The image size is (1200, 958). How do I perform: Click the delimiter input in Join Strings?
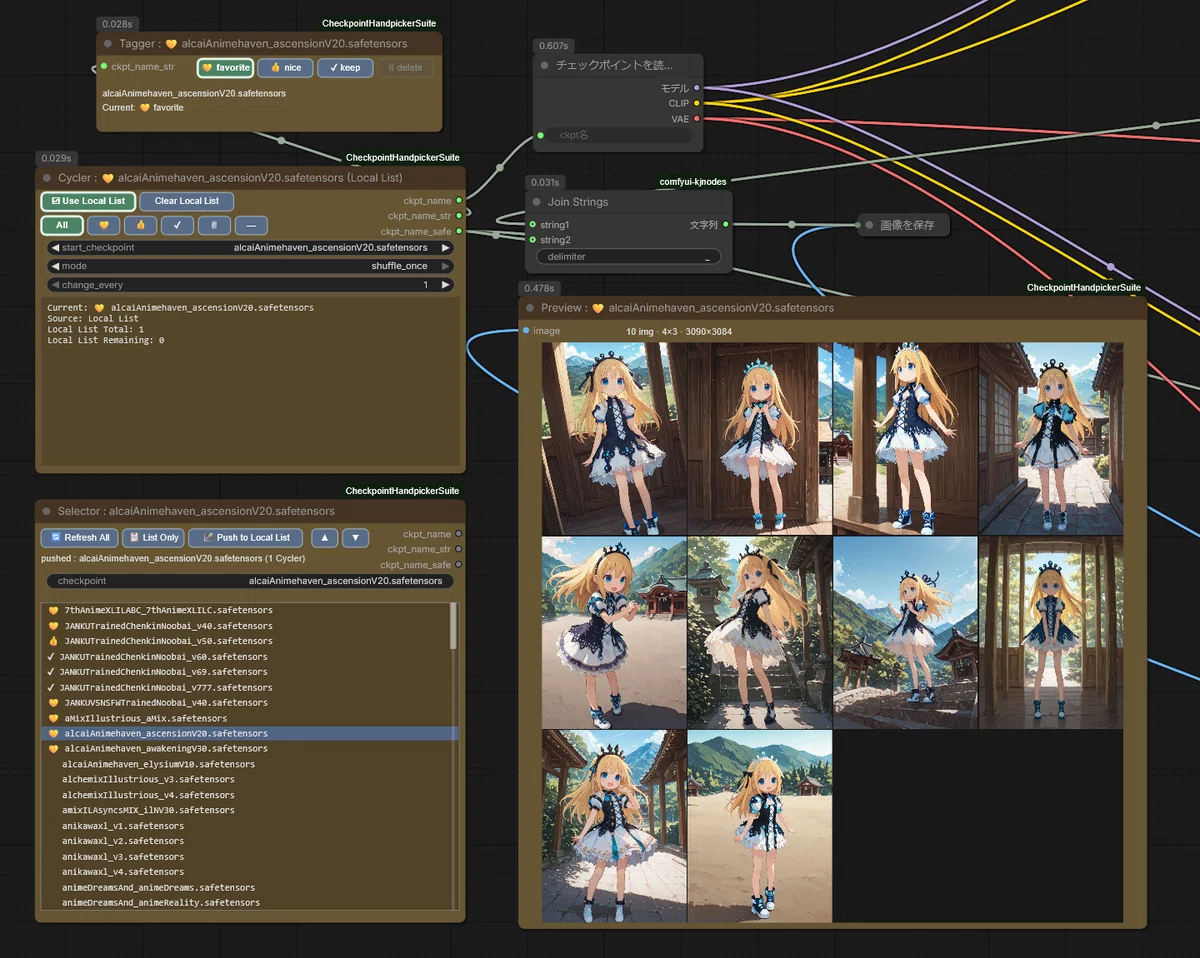(628, 257)
